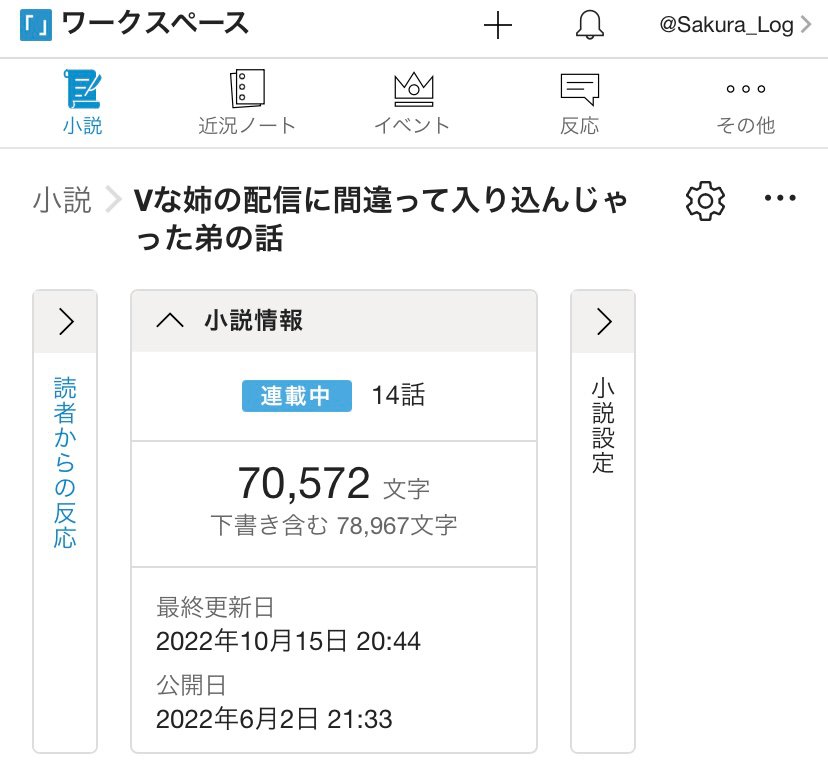
Task: Open the novel settings gear icon
Action: pos(705,201)
